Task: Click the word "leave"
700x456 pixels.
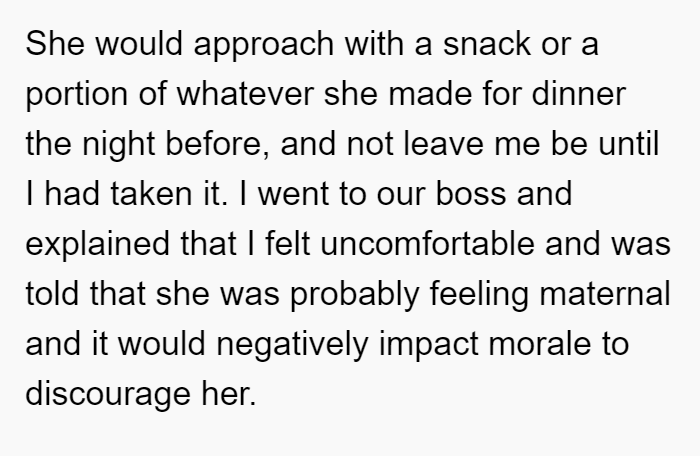Action: click(444, 144)
